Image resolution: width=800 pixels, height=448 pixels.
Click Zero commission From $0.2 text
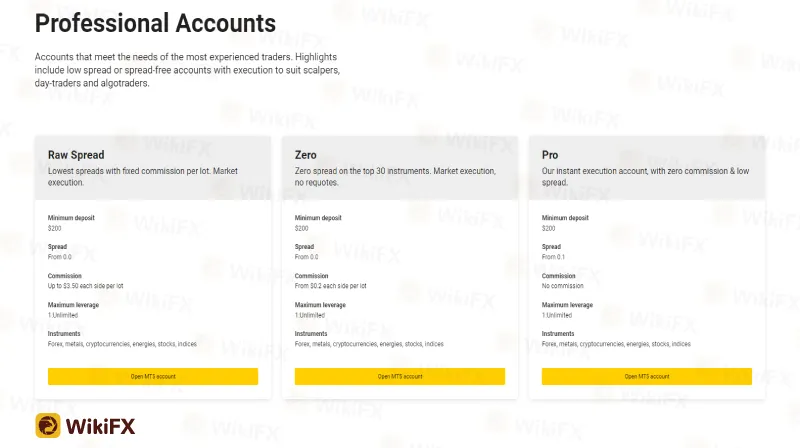tap(331, 286)
